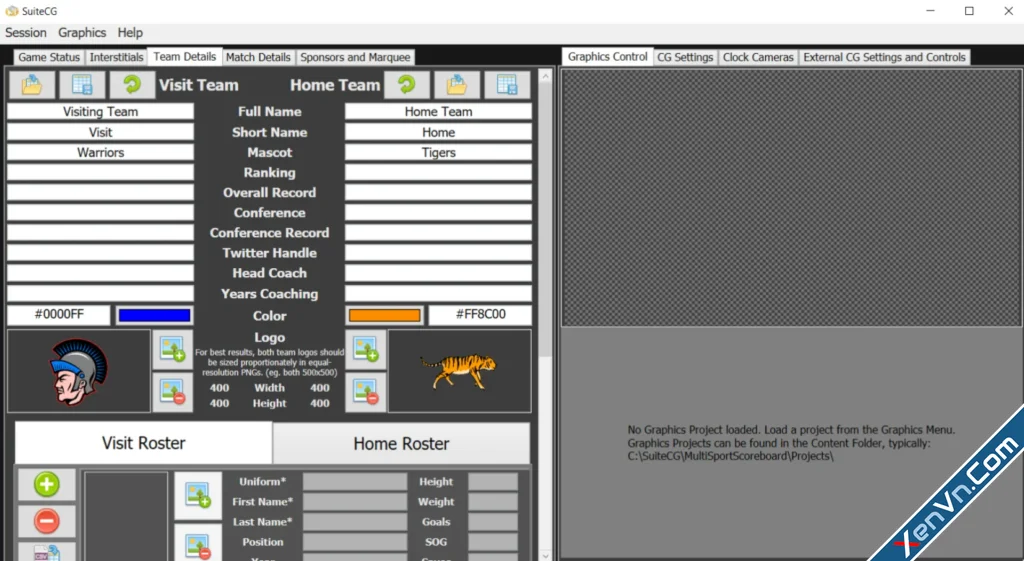Viewport: 1024px width, 561px height.
Task: Refresh the Visit Team details
Action: tap(132, 84)
